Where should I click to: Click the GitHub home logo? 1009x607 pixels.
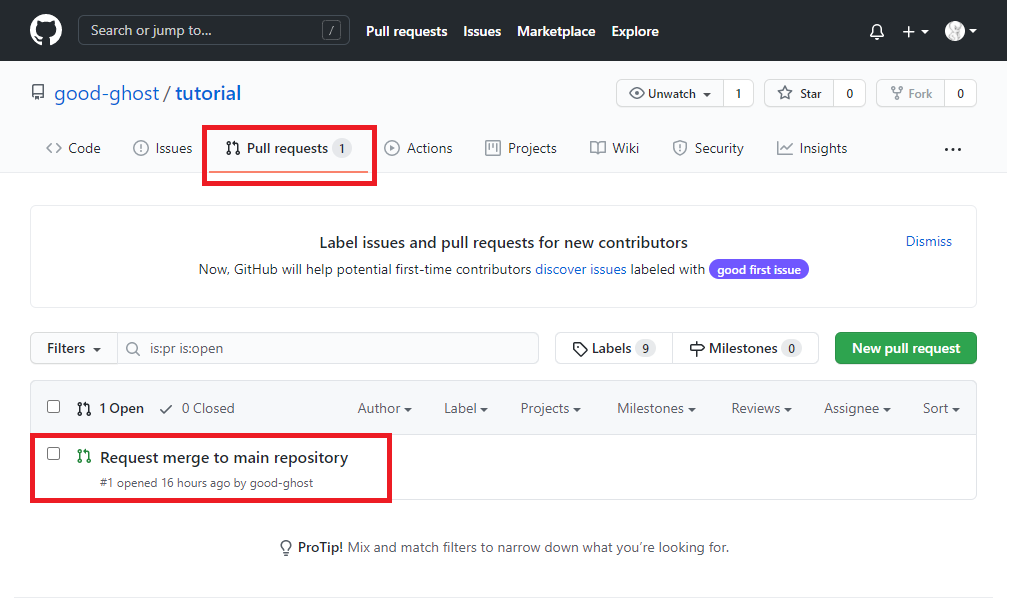click(46, 30)
